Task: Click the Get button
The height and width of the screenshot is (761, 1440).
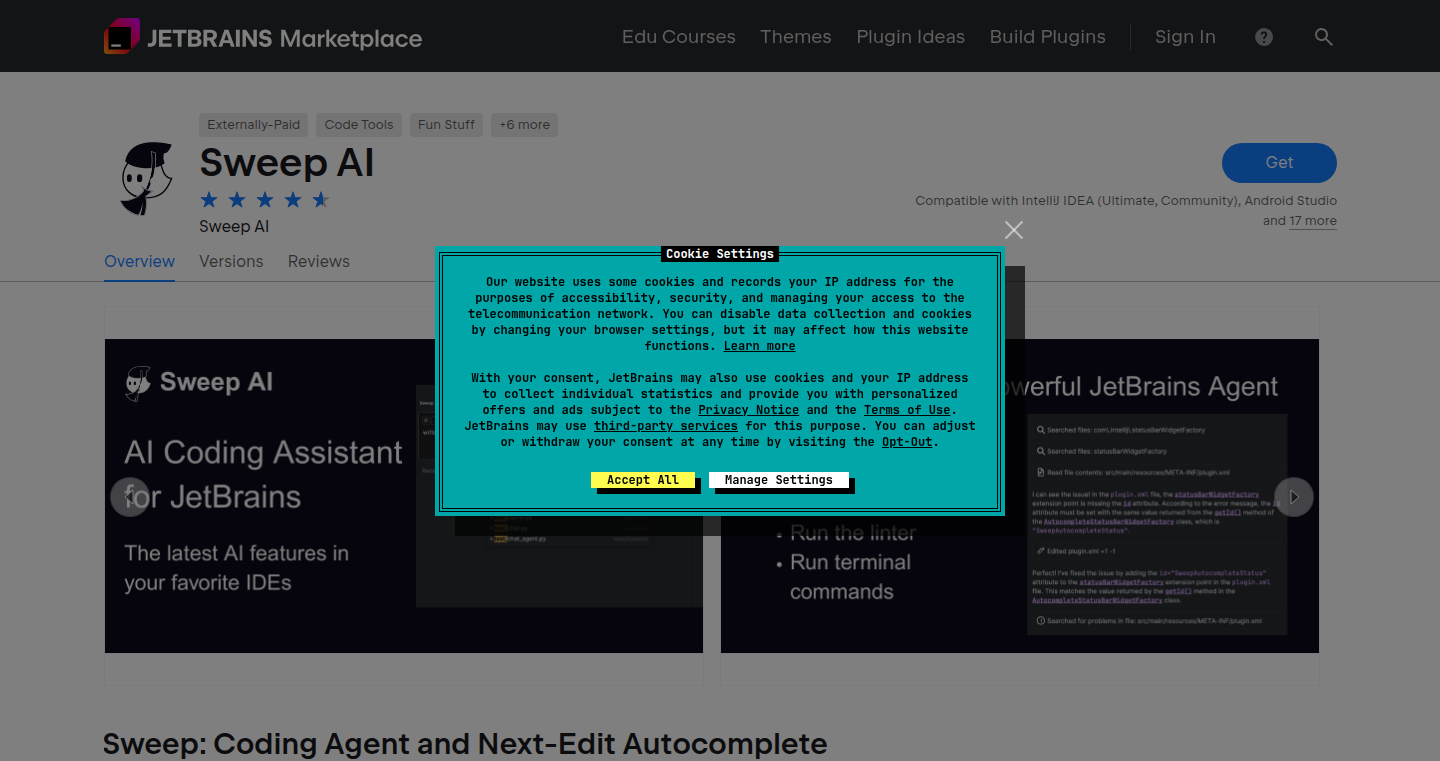Action: tap(1279, 163)
